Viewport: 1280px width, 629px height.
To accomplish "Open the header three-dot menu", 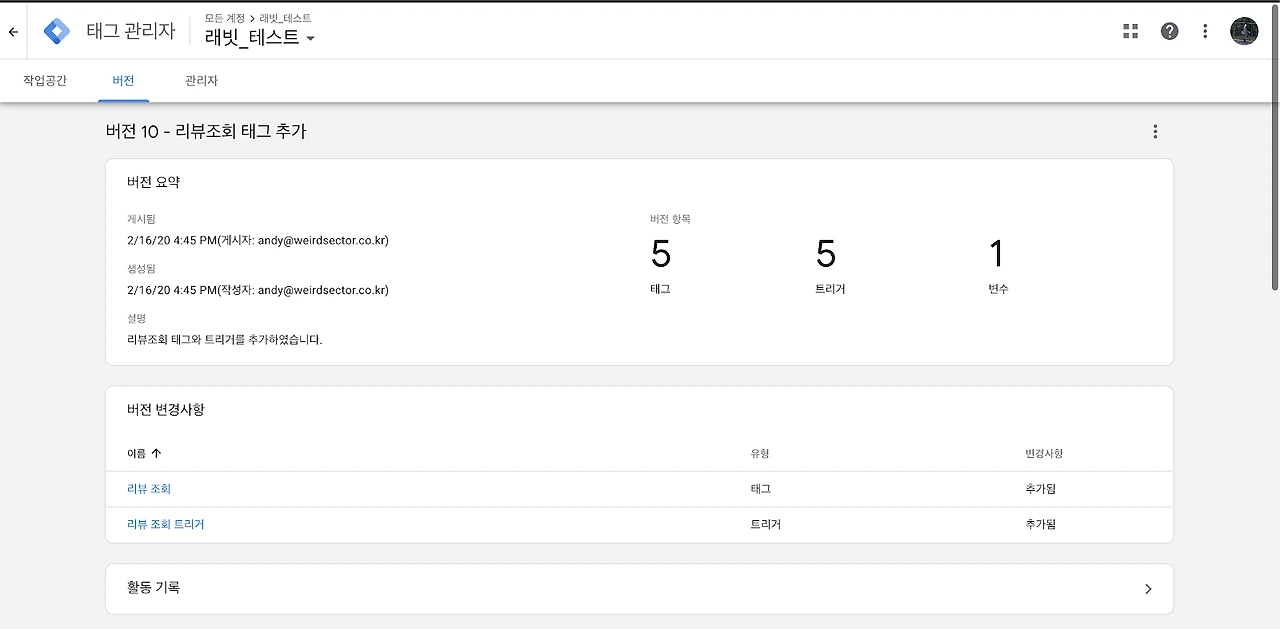I will coord(1205,31).
